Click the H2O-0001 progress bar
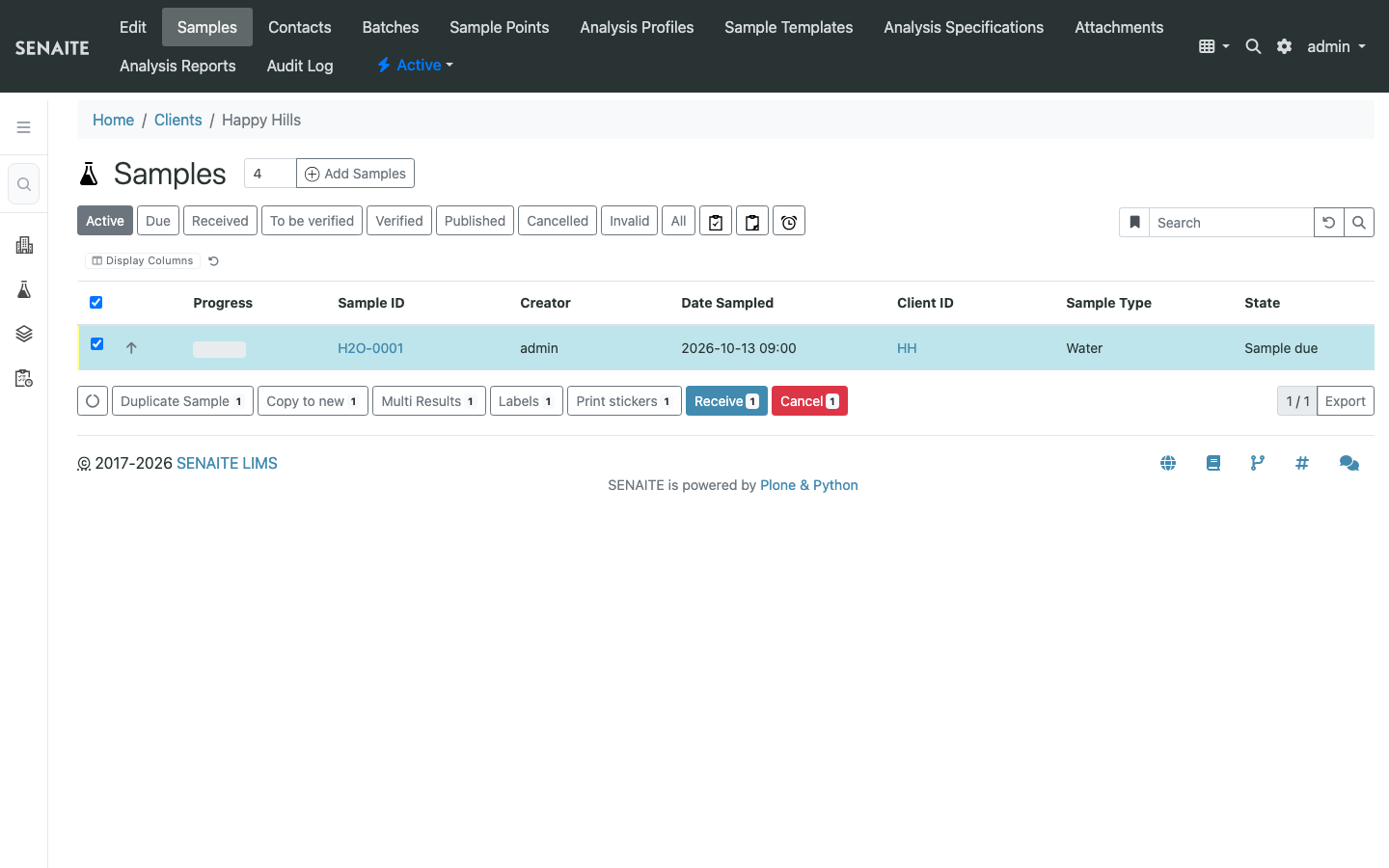 (x=219, y=349)
